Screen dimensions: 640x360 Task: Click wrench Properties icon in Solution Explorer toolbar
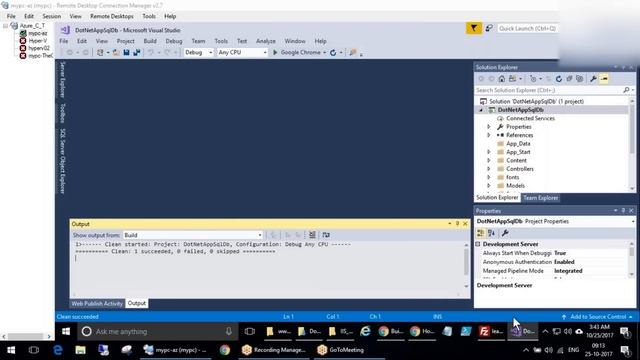[x=593, y=79]
